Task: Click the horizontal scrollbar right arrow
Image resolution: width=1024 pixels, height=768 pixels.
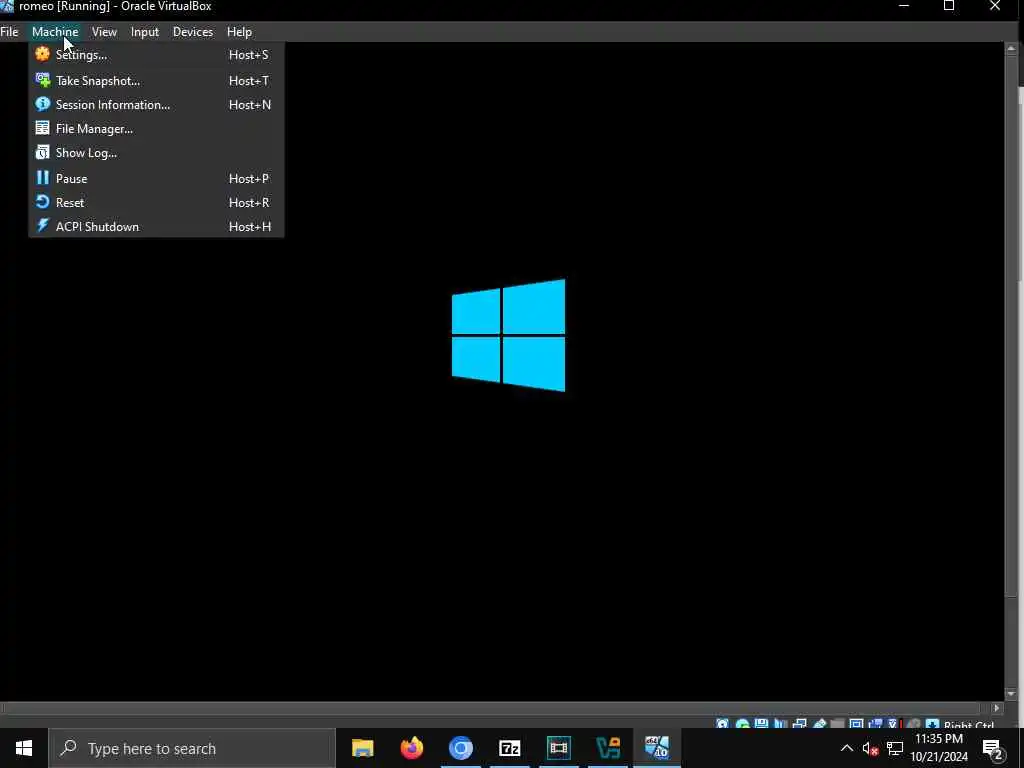Action: coord(996,708)
